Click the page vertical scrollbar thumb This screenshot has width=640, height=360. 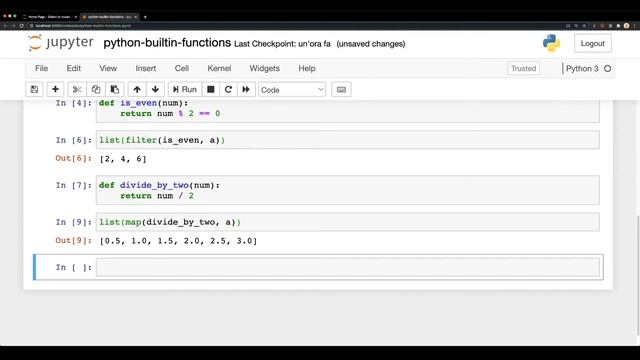click(x=638, y=276)
